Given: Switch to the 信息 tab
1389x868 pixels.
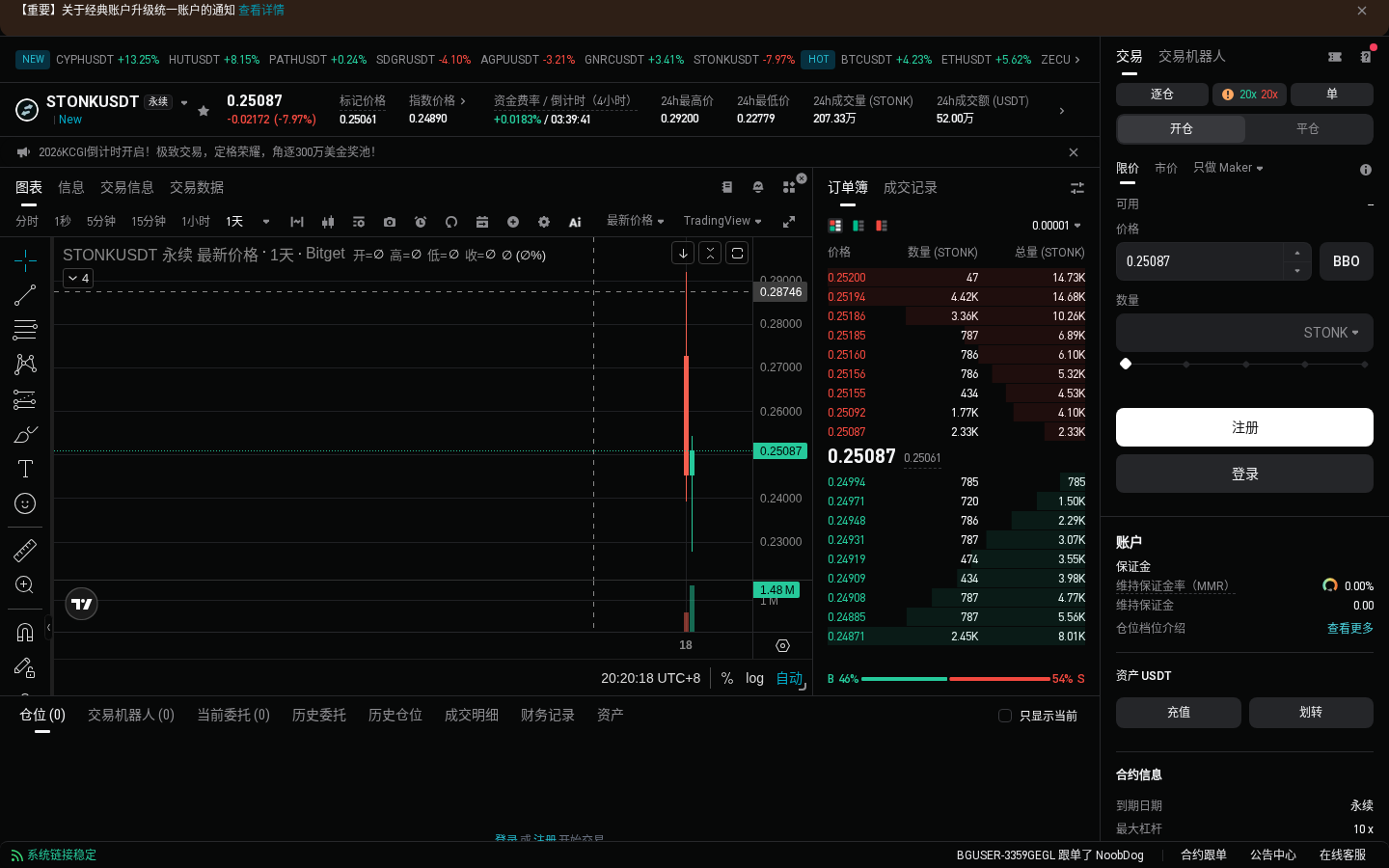Looking at the screenshot, I should pyautogui.click(x=71, y=187).
